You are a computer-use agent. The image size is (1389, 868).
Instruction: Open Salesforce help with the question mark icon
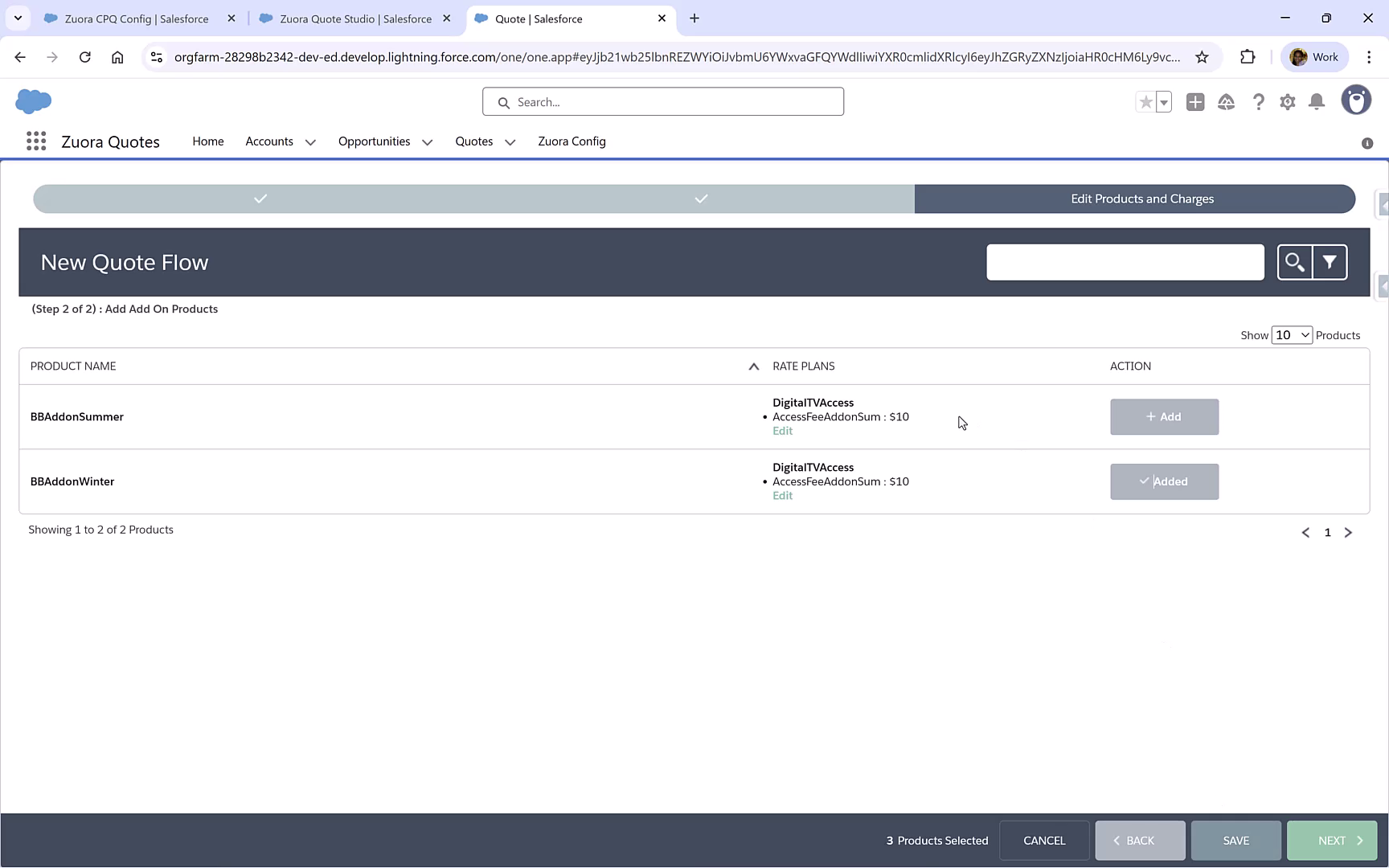pos(1258,102)
